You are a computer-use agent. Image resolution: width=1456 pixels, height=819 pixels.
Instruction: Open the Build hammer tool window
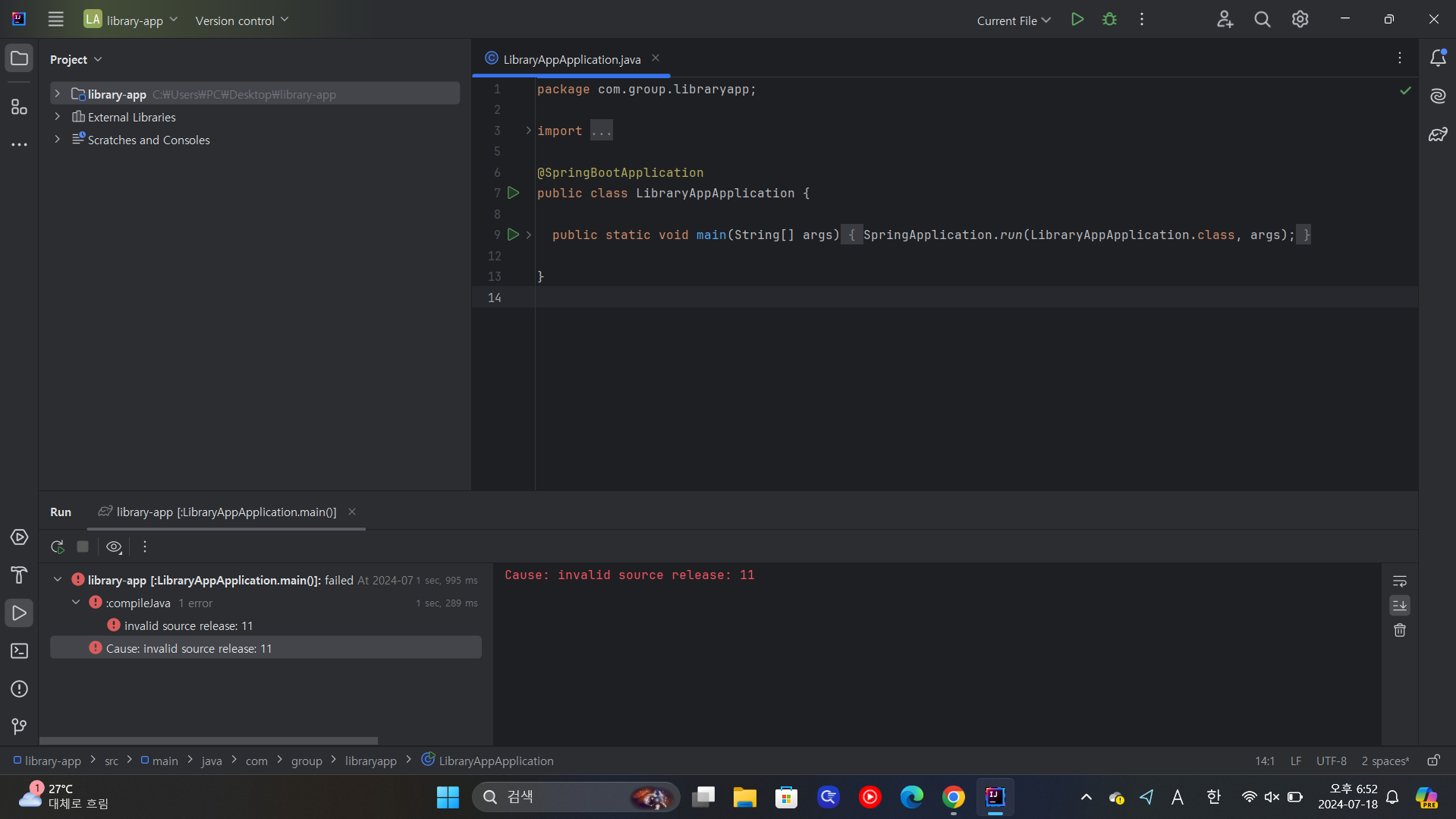pos(19,575)
